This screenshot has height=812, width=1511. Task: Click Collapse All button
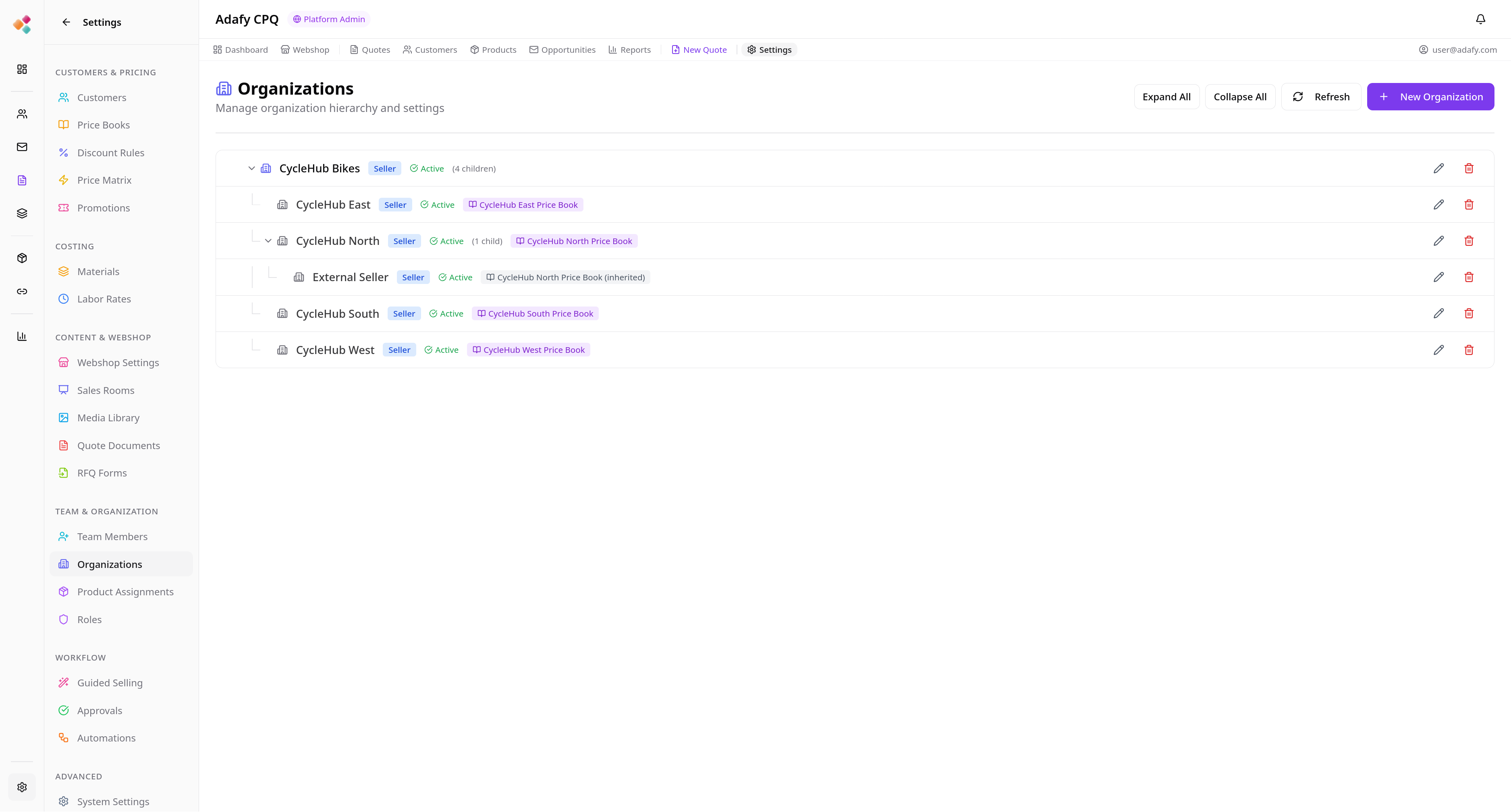pyautogui.click(x=1240, y=97)
